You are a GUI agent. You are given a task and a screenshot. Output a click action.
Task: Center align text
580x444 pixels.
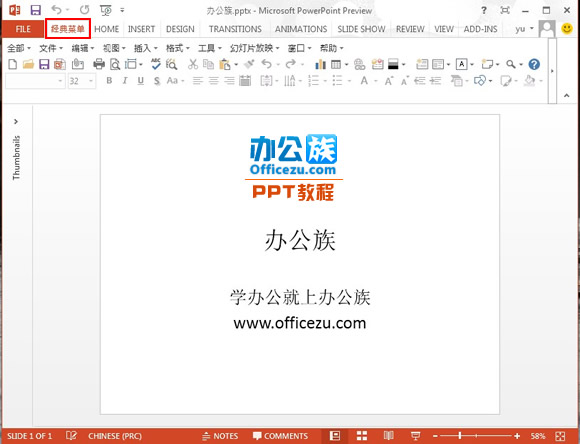point(213,81)
